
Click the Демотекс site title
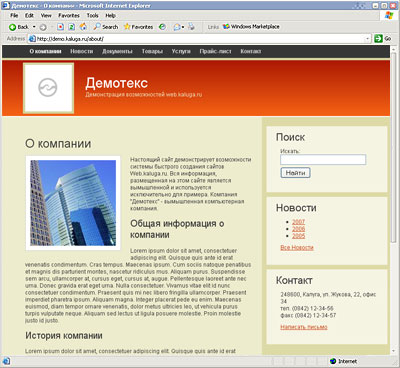pos(116,83)
